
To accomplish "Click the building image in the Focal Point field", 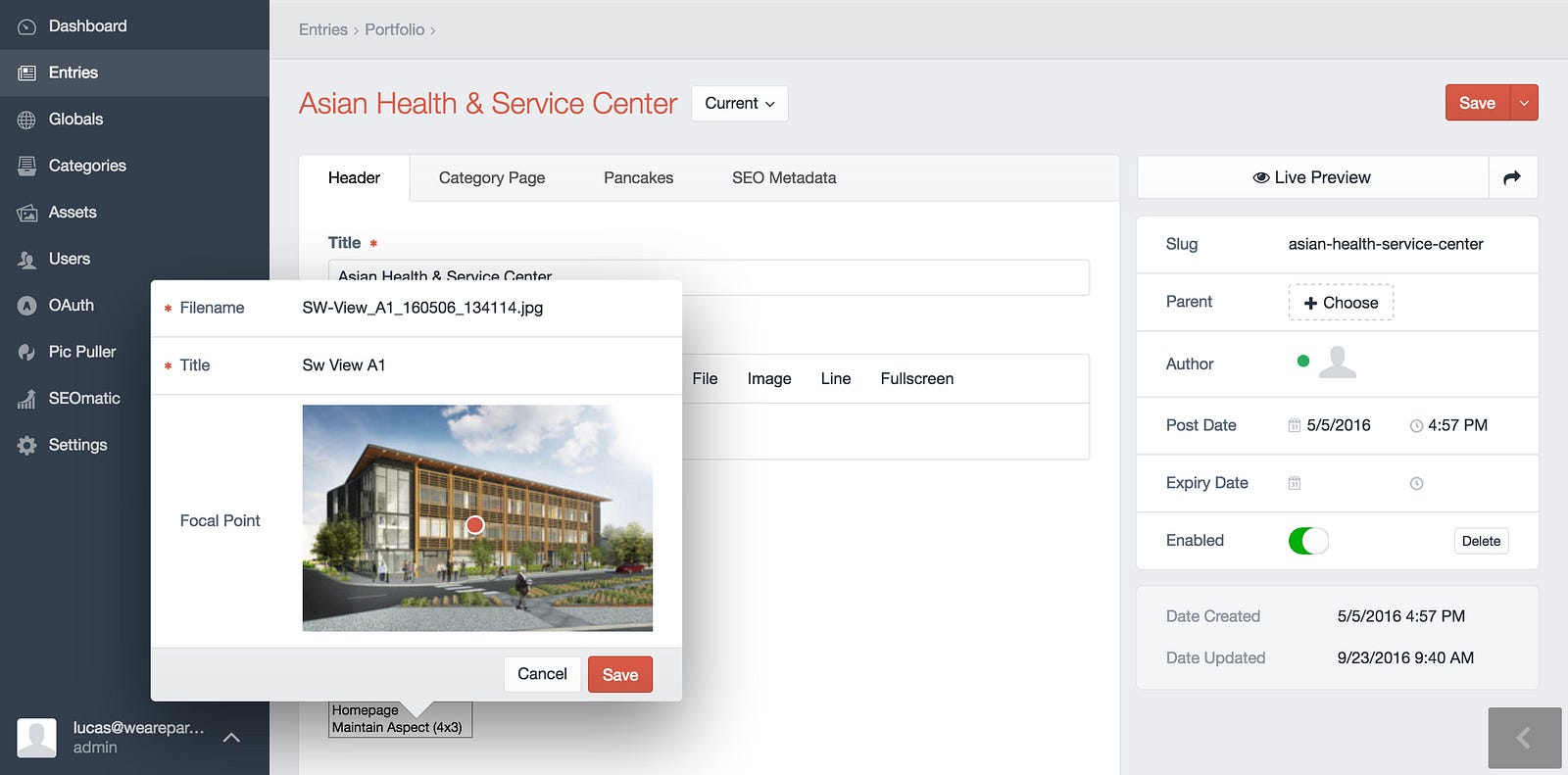I will click(477, 518).
